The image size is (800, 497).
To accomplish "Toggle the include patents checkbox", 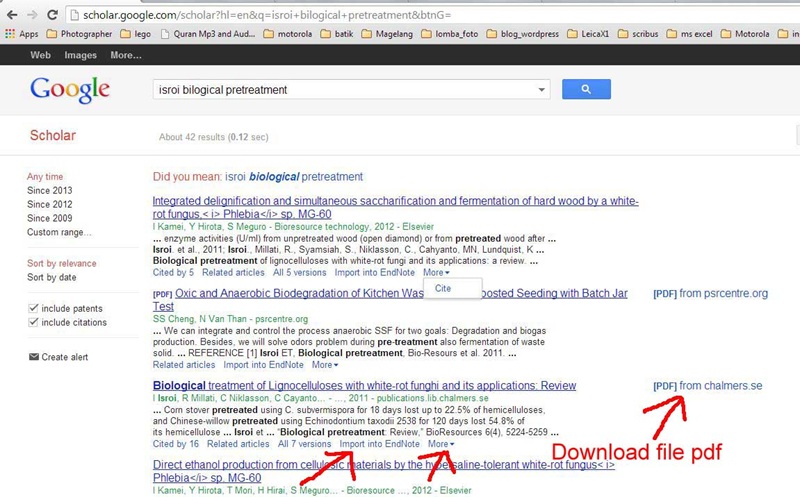I will 33,308.
